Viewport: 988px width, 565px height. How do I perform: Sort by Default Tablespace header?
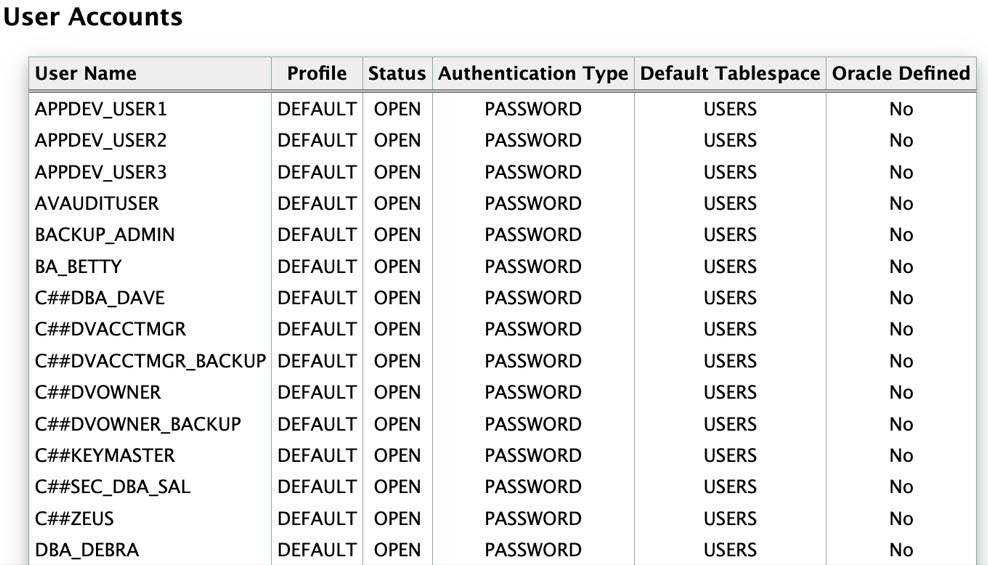[730, 74]
